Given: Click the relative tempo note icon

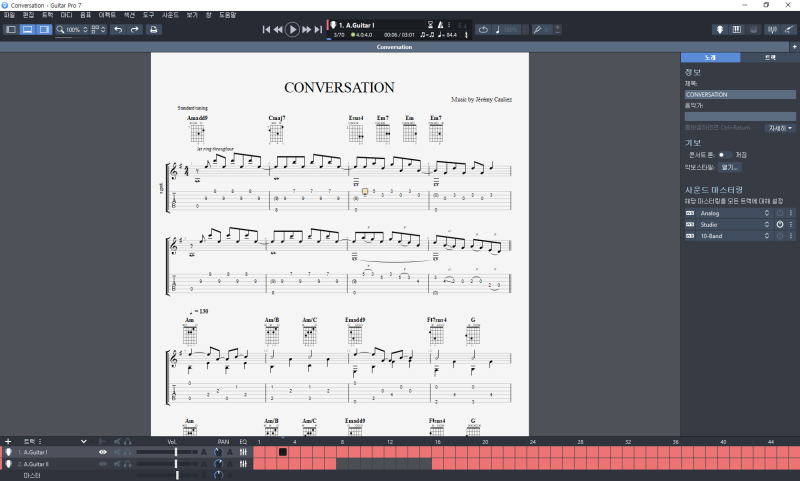Looking at the screenshot, I should click(x=497, y=30).
